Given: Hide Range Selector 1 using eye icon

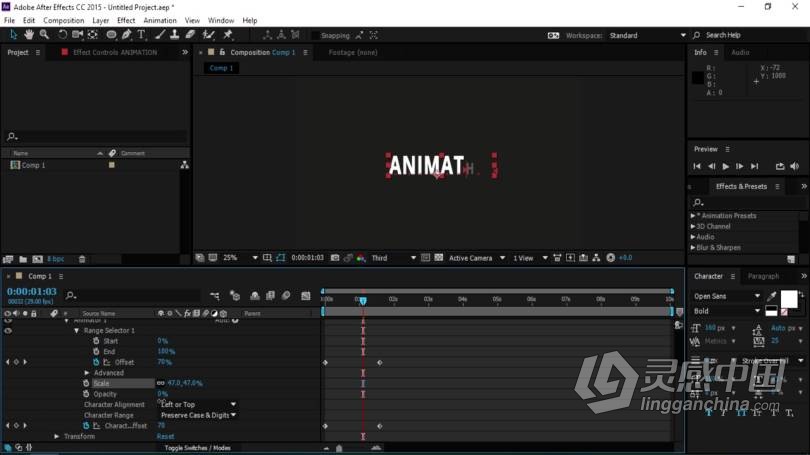Looking at the screenshot, I should point(8,330).
